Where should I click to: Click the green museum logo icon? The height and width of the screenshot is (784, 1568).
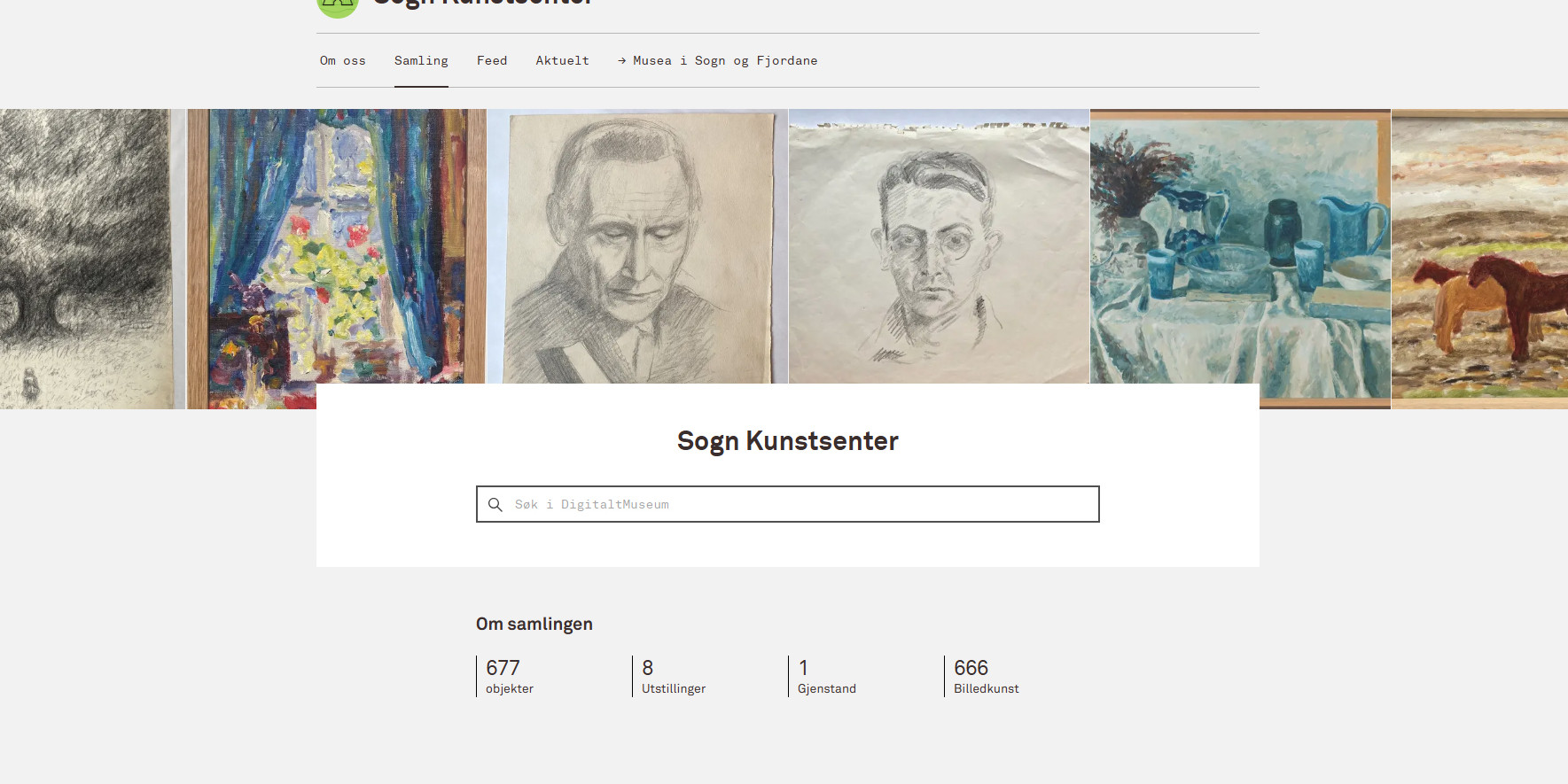(x=337, y=5)
